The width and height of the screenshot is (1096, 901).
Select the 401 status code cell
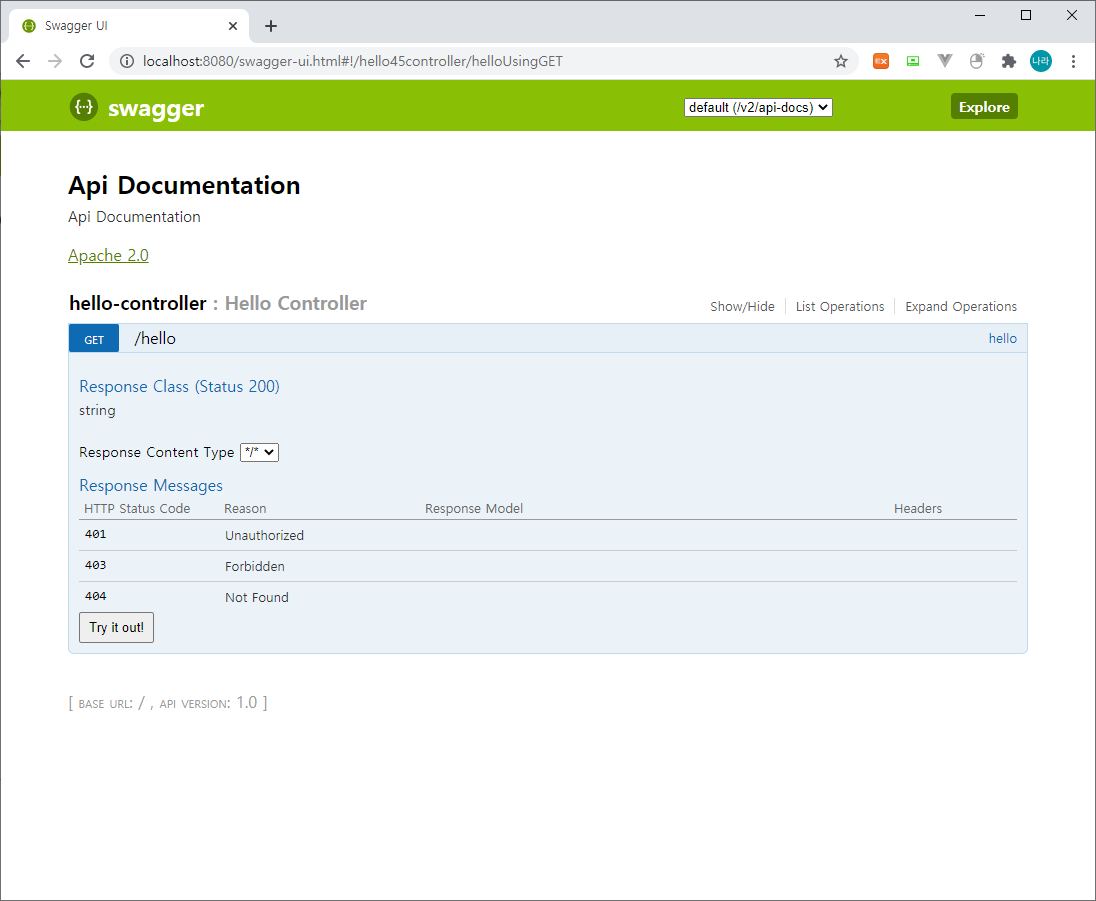coord(95,534)
